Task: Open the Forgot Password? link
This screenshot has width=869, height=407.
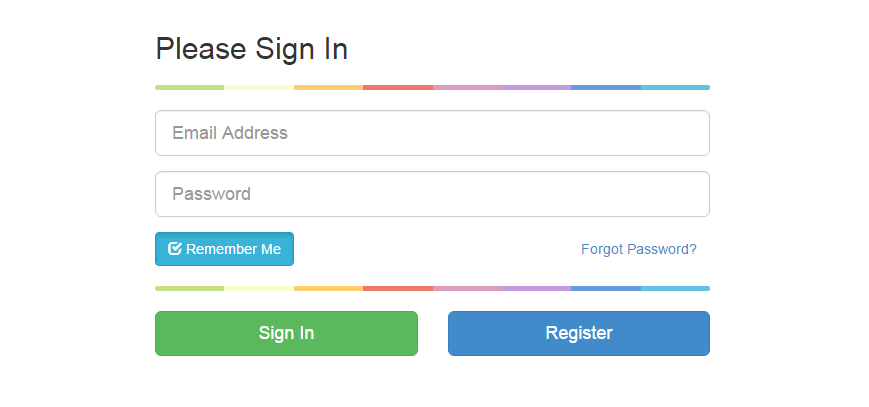Action: point(638,250)
